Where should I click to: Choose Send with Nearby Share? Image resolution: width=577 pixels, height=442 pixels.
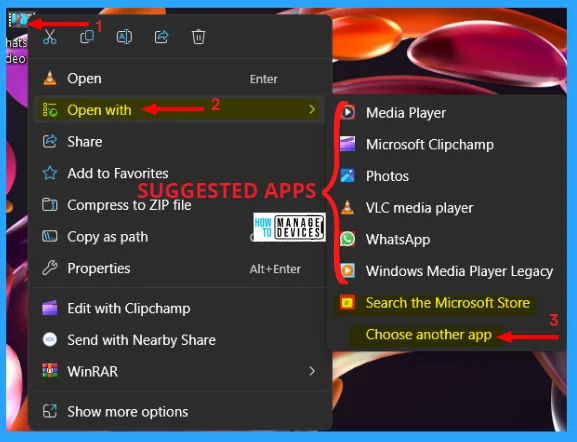point(179,340)
